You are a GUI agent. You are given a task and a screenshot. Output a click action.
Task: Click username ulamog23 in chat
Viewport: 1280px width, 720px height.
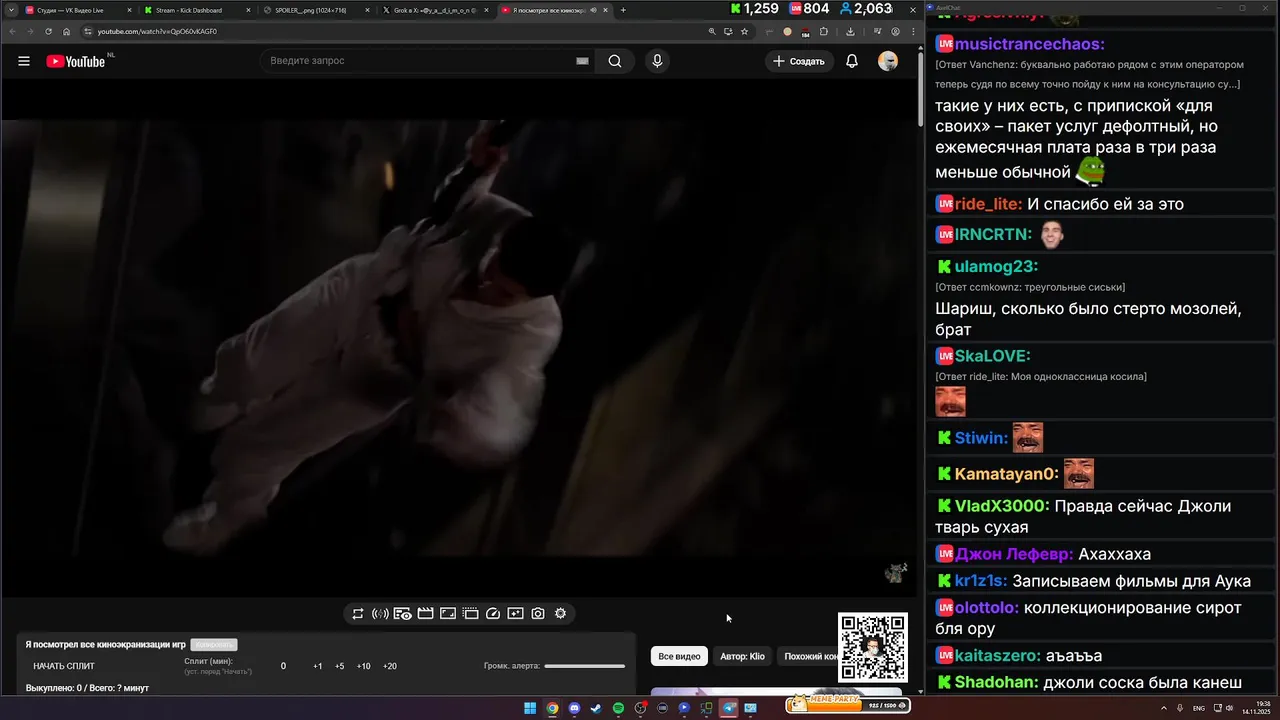click(x=996, y=266)
